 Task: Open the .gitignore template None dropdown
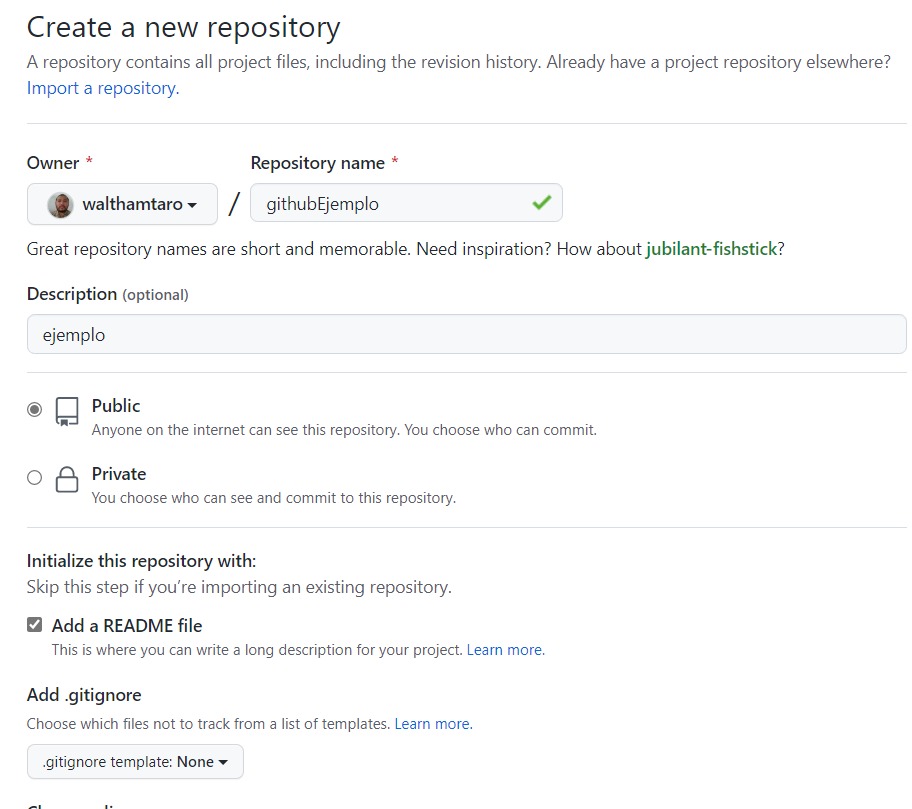tap(135, 761)
